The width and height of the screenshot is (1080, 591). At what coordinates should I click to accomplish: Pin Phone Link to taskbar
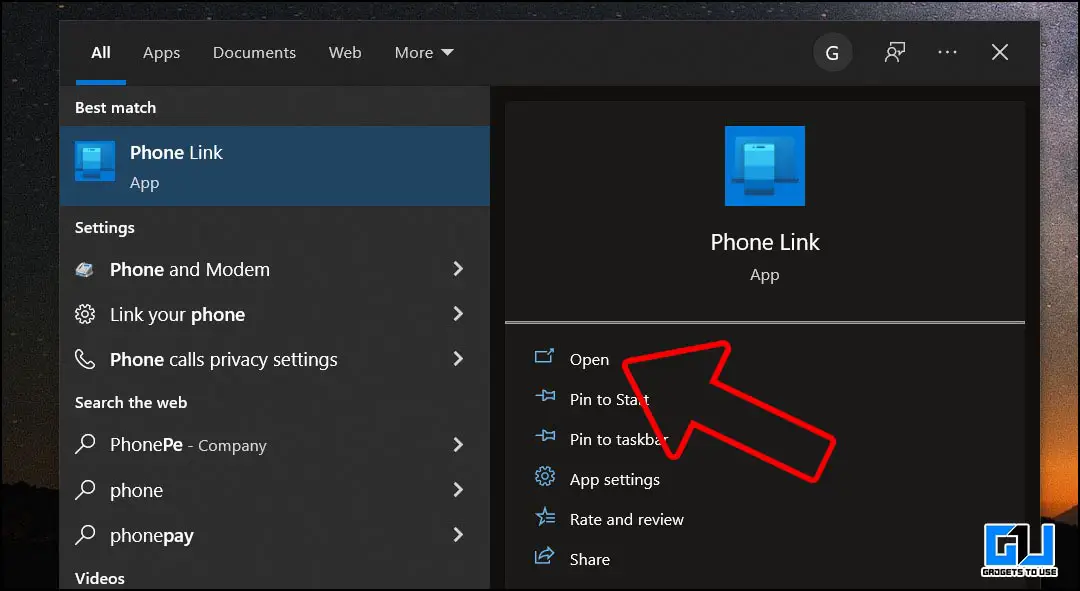click(619, 439)
